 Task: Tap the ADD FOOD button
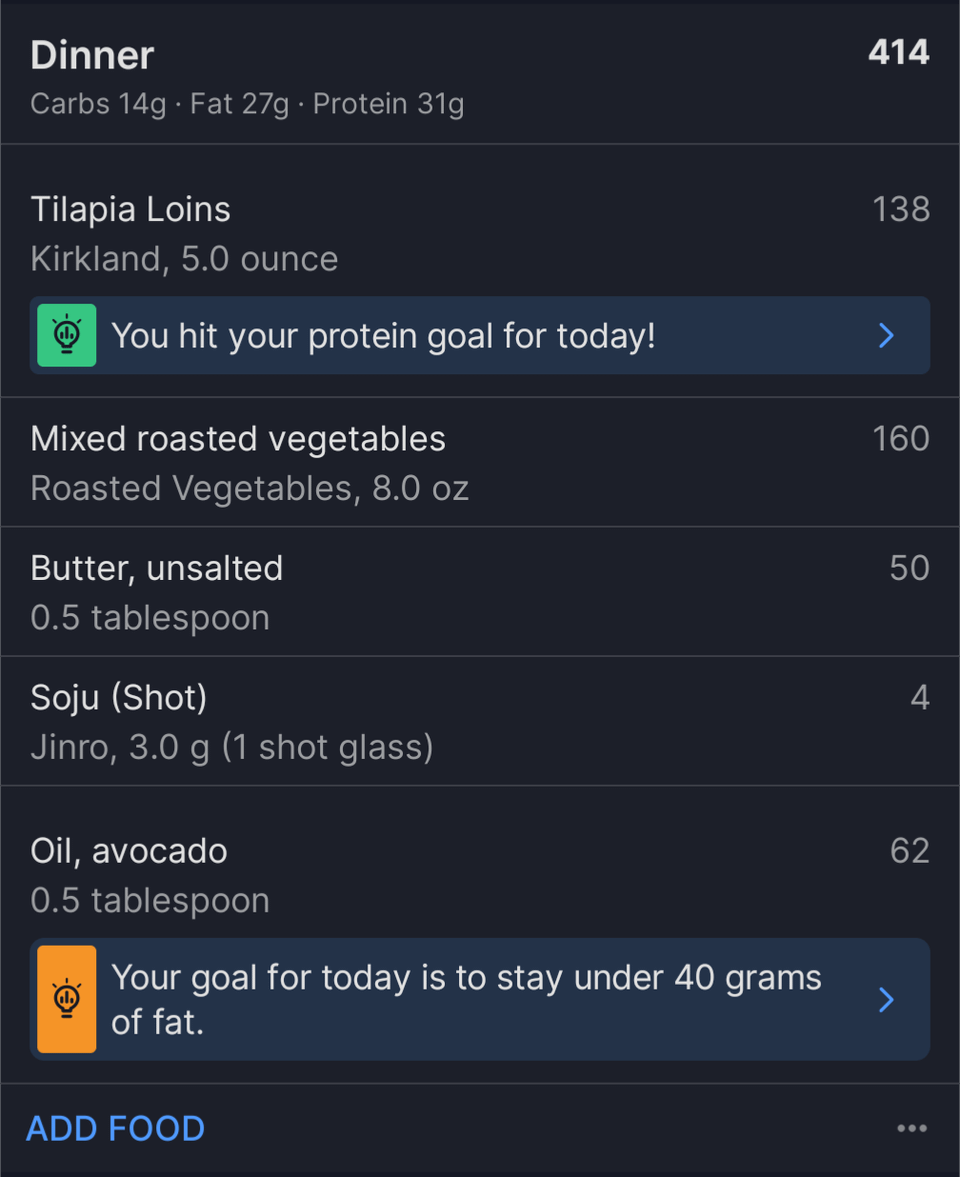[116, 1128]
